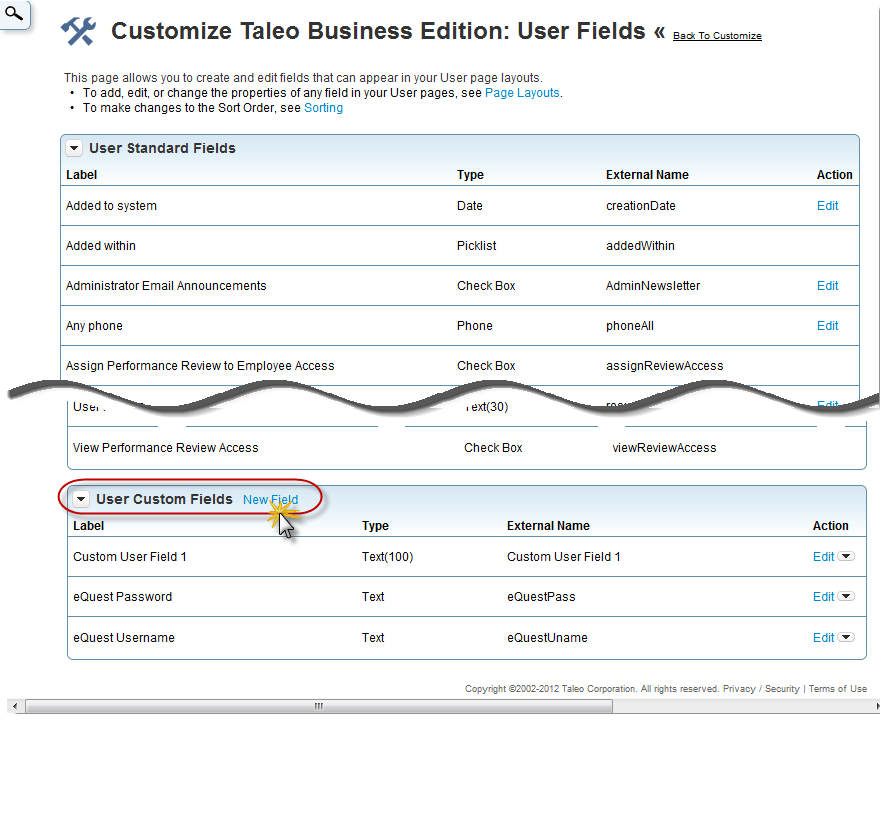Select the Assign Performance Review to Employee Access row
This screenshot has height=818, width=880.
click(x=460, y=366)
